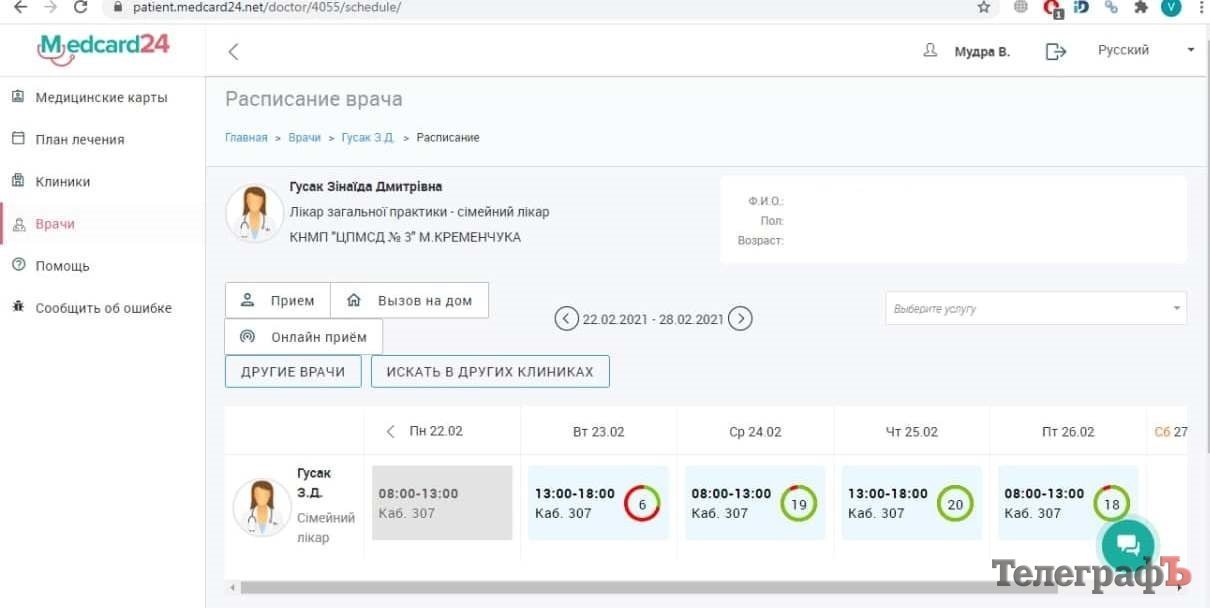Open the browser extensions puzzle icon

[1140, 7]
